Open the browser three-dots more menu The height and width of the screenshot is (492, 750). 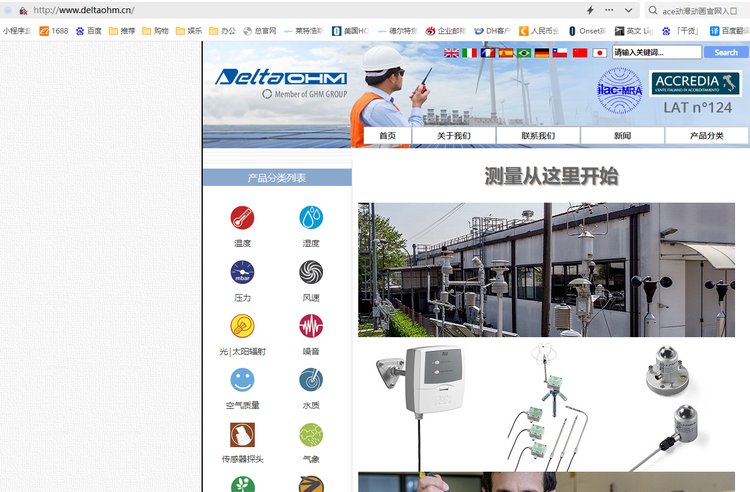point(609,10)
